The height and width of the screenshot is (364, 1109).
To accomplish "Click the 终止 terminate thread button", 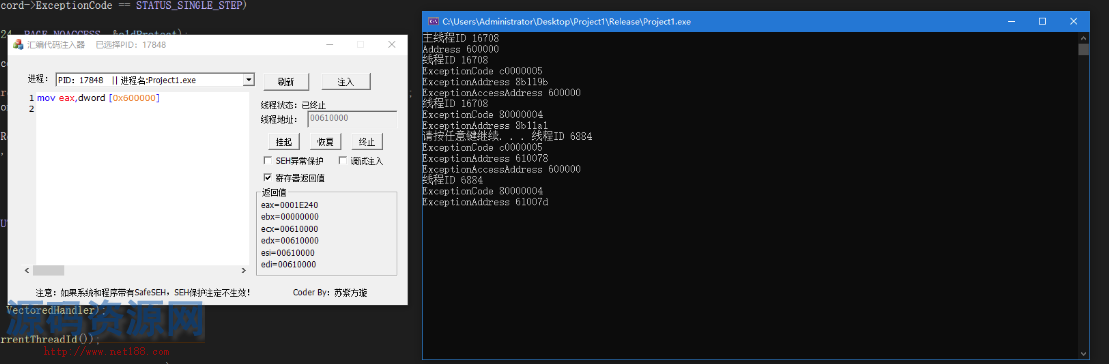I will (367, 141).
